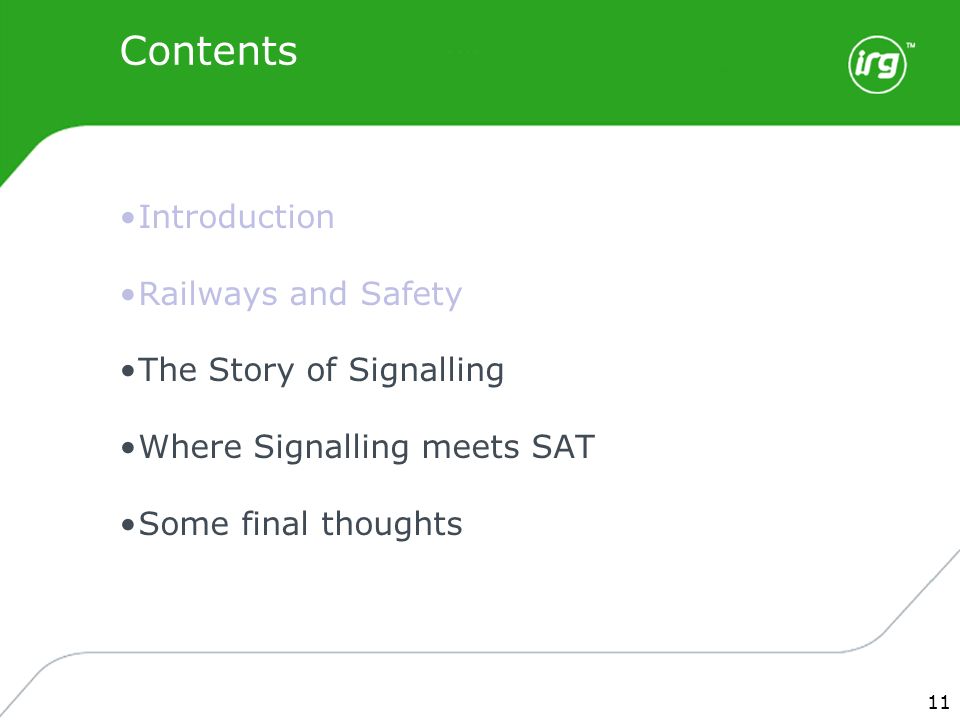The width and height of the screenshot is (960, 720).
Task: Select Where Signalling meets SAT entry
Action: click(x=367, y=447)
